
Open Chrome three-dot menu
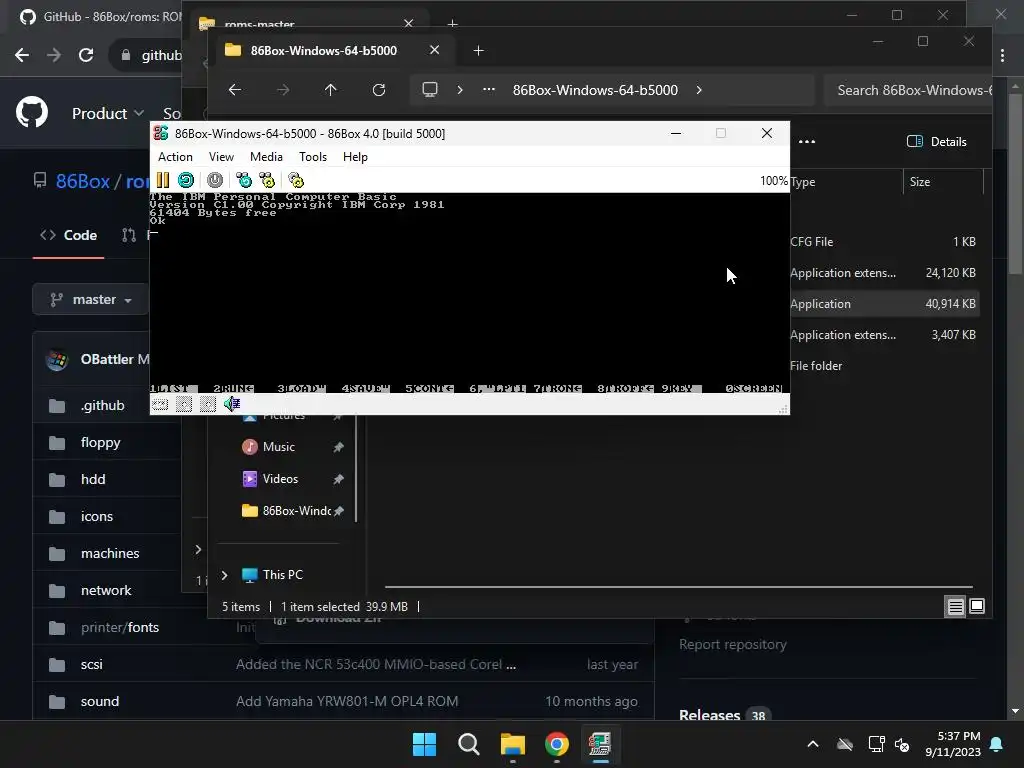(1002, 56)
